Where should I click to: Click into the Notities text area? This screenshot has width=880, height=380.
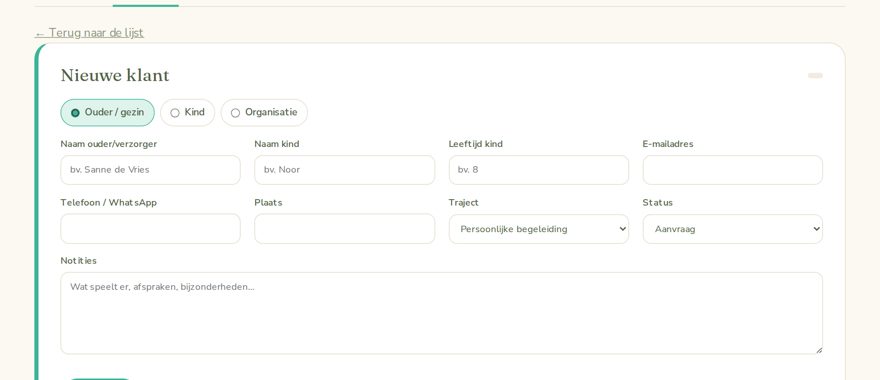pos(442,313)
